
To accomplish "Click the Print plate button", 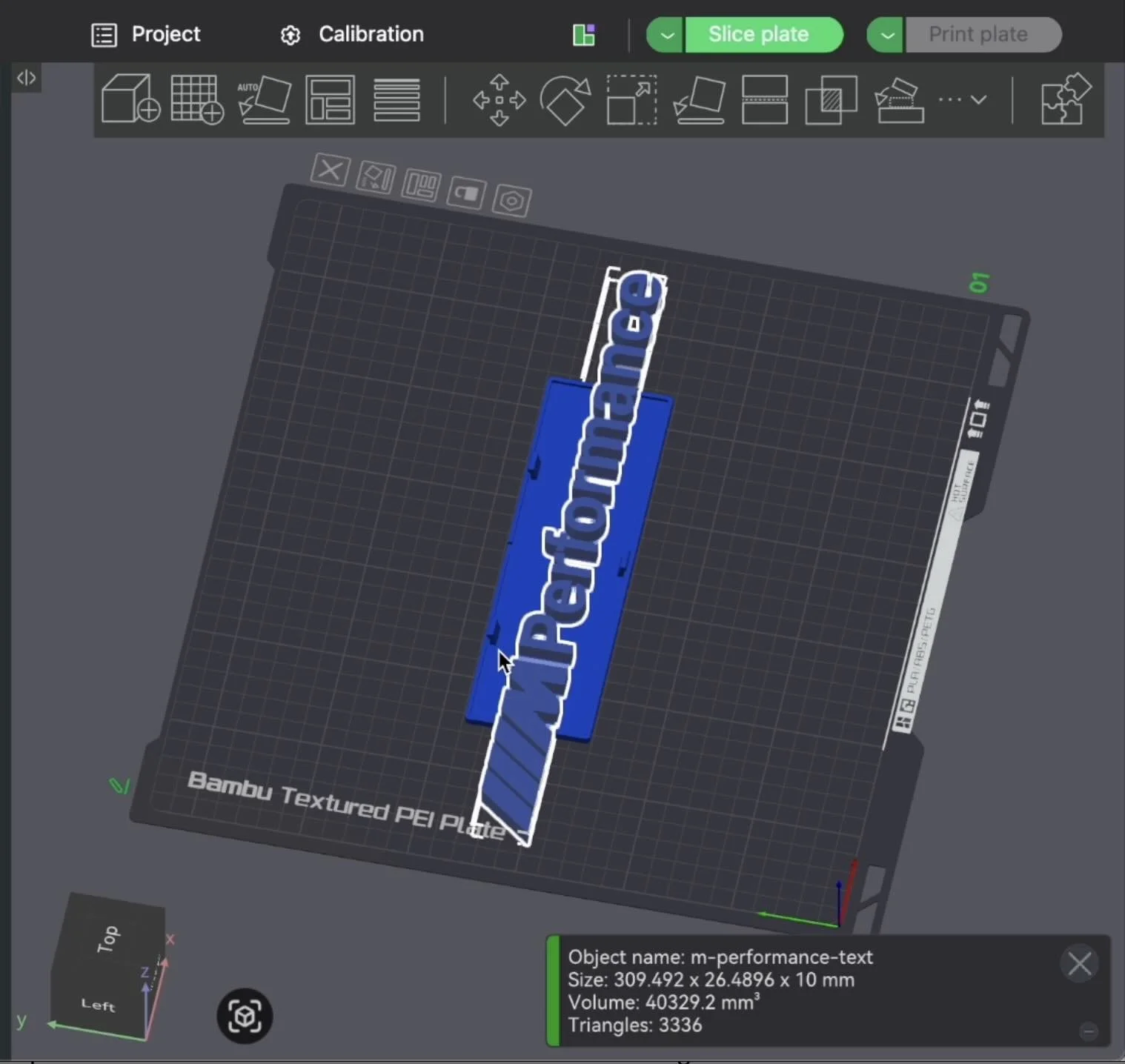I will tap(983, 35).
